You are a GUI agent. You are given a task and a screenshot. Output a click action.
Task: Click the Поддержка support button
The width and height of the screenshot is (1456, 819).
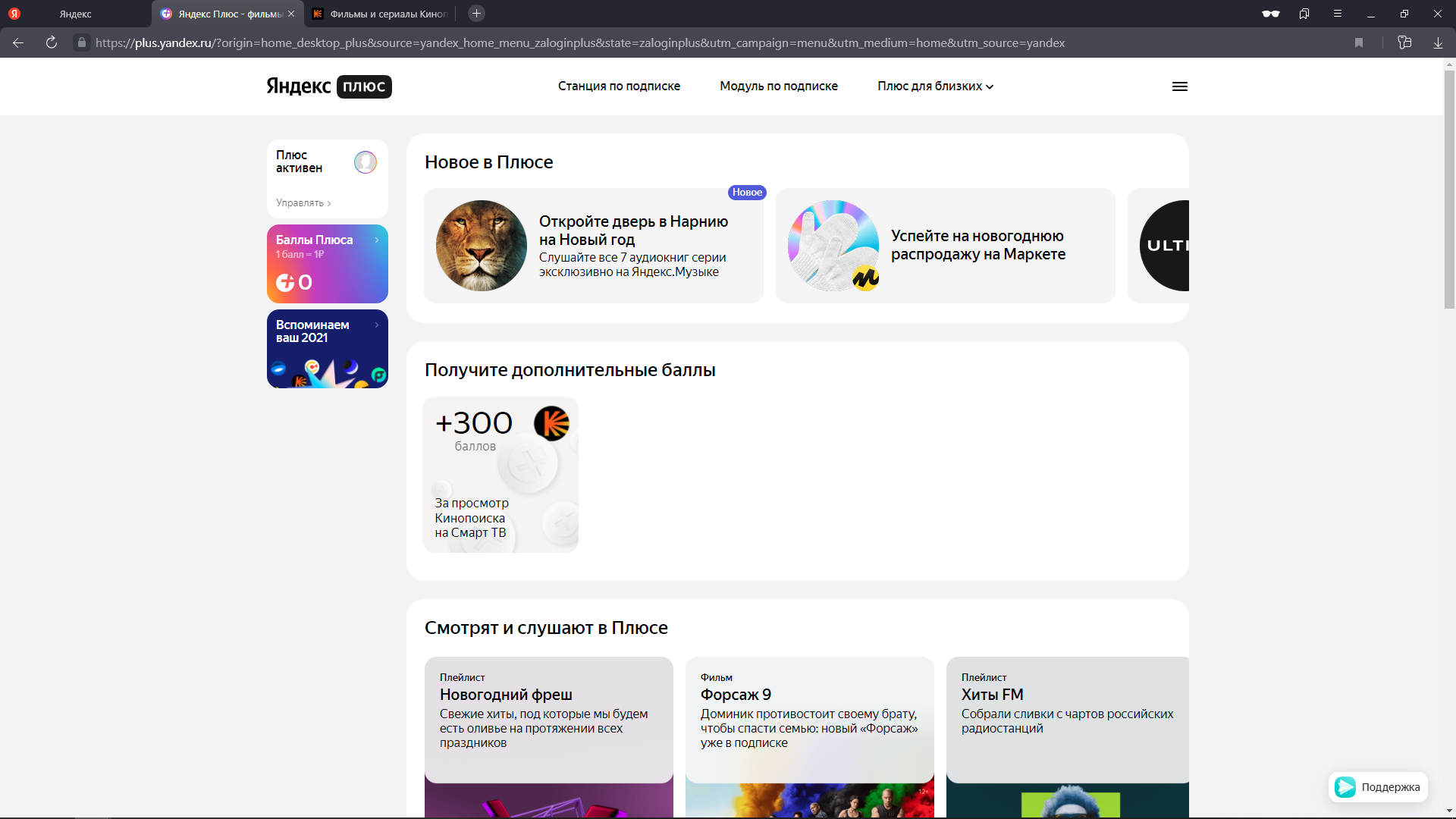(1379, 787)
